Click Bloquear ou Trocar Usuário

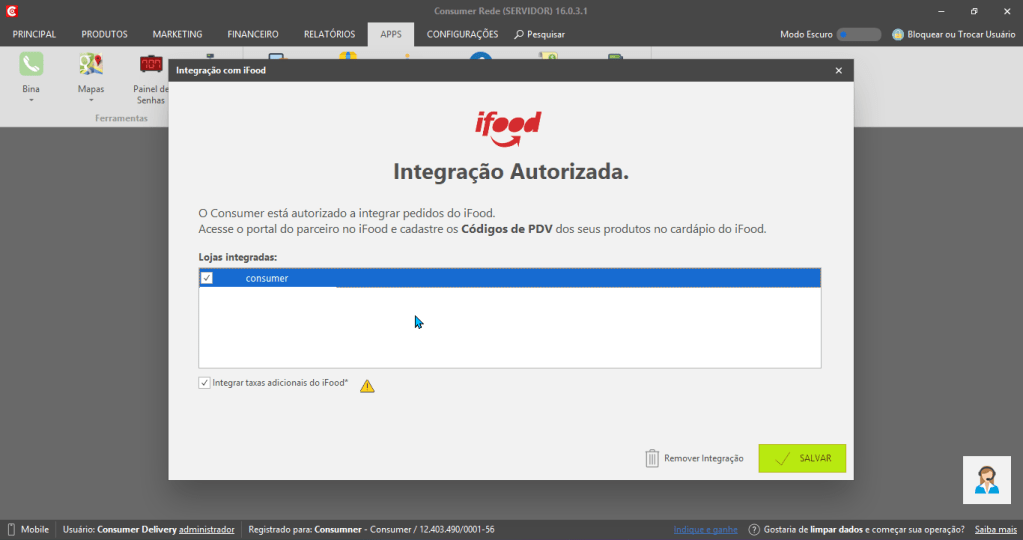tap(961, 35)
